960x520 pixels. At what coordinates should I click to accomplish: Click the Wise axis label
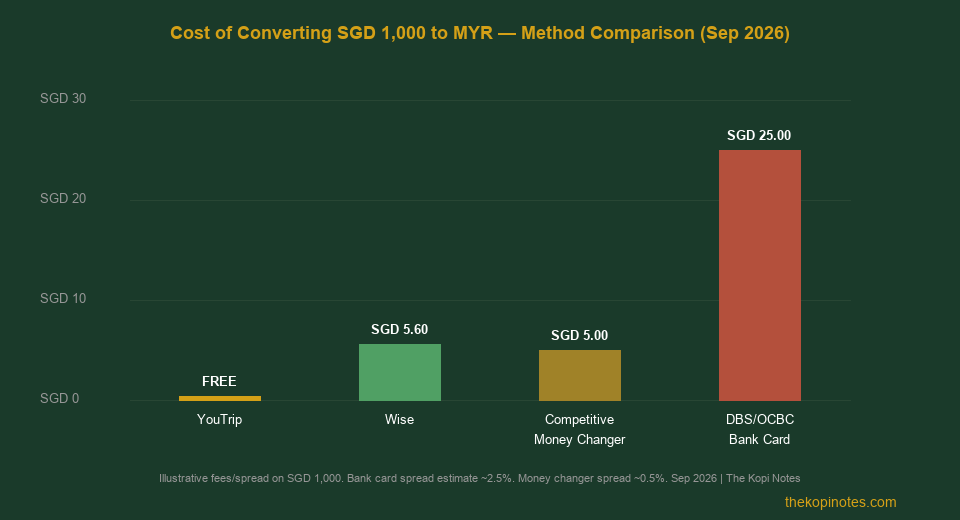(399, 420)
